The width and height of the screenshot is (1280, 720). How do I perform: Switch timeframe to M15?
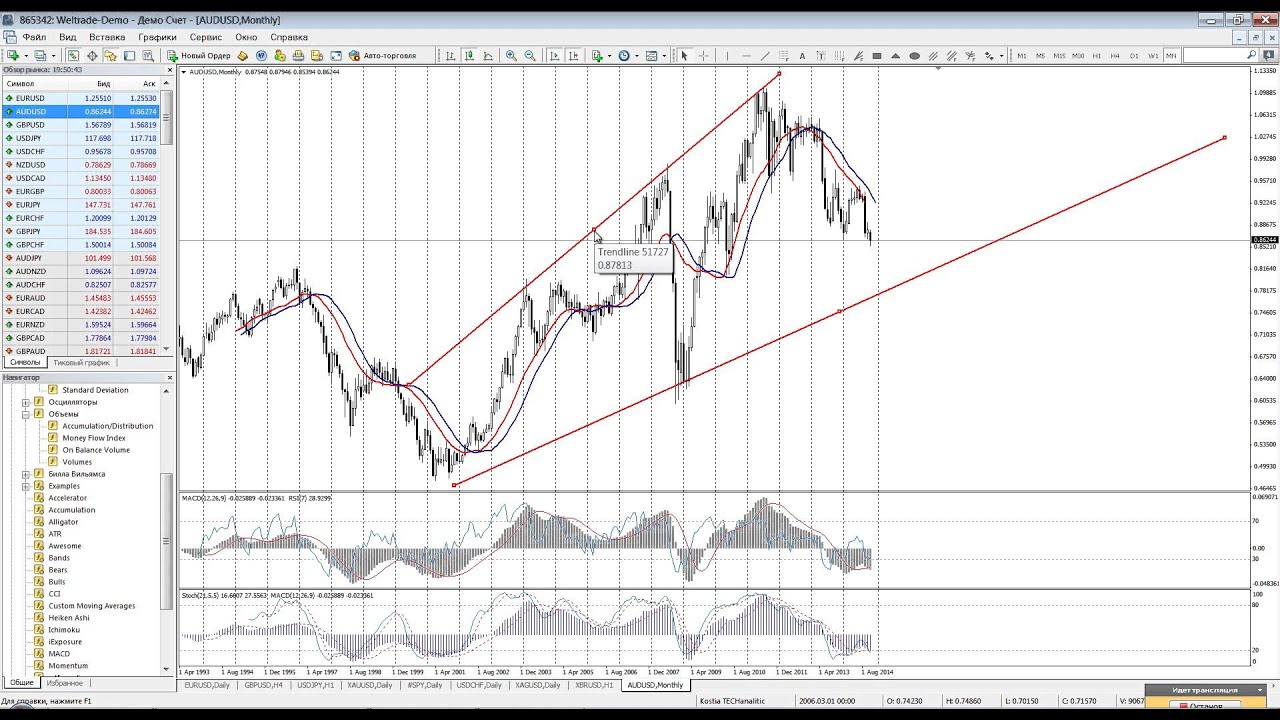(1059, 56)
